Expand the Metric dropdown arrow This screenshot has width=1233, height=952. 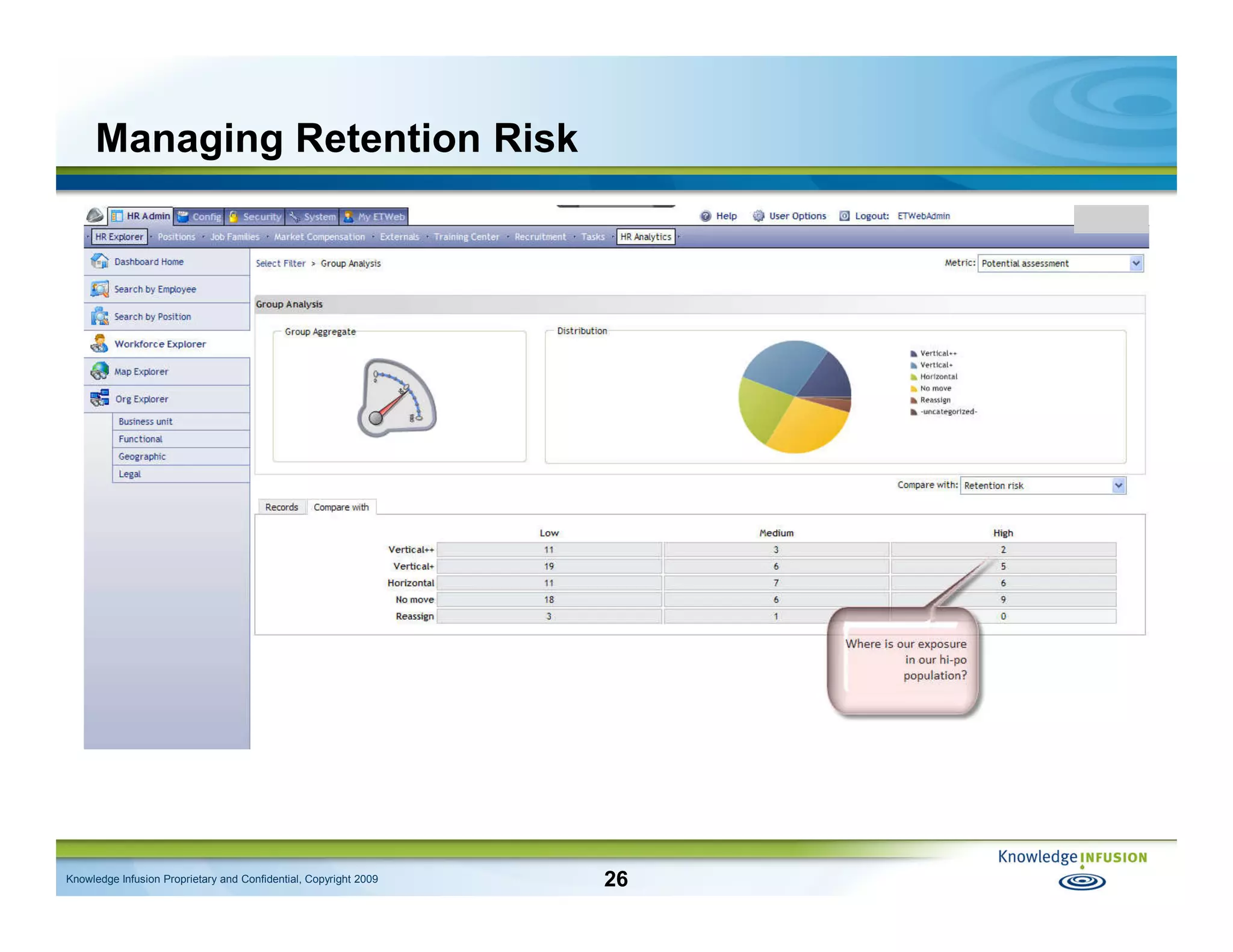pyautogui.click(x=1135, y=263)
